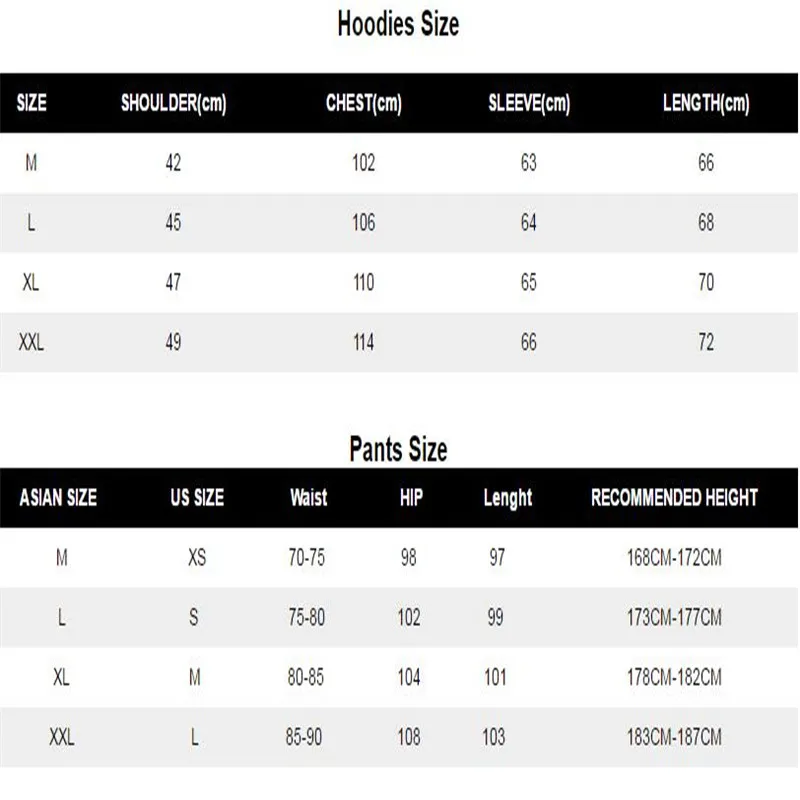Click the Waist column header
Screen dimensions: 800x800
point(308,497)
